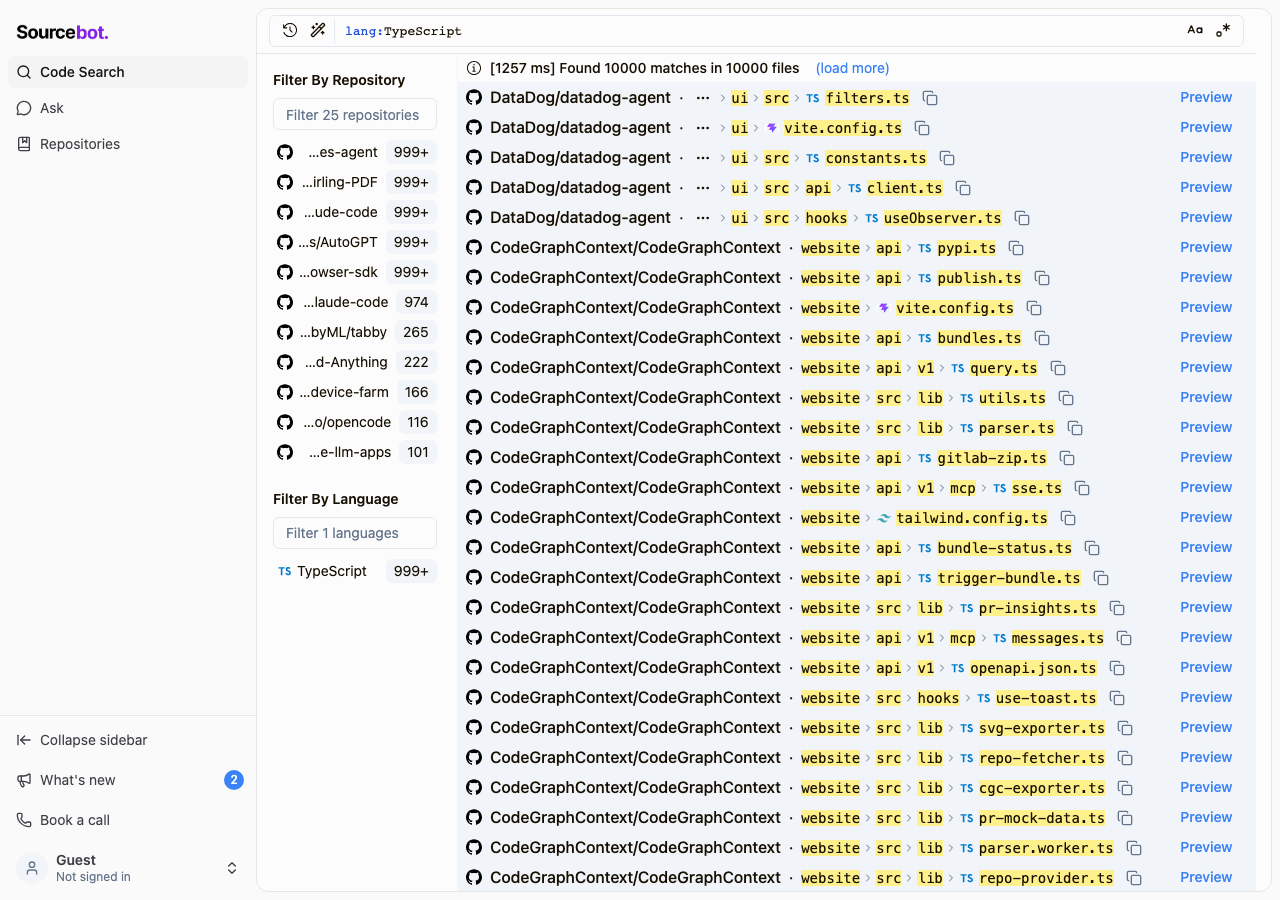The image size is (1280, 900).
Task: Copy the path of svg-exporter.ts
Action: point(1125,728)
